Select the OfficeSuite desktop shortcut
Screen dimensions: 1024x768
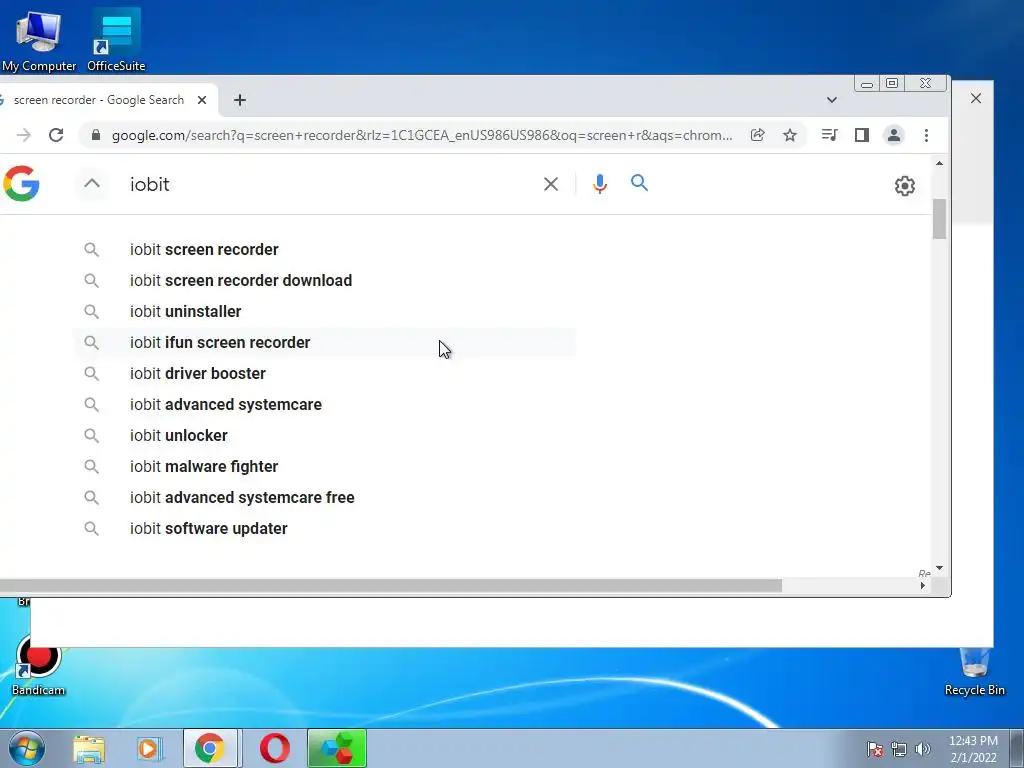(x=116, y=40)
